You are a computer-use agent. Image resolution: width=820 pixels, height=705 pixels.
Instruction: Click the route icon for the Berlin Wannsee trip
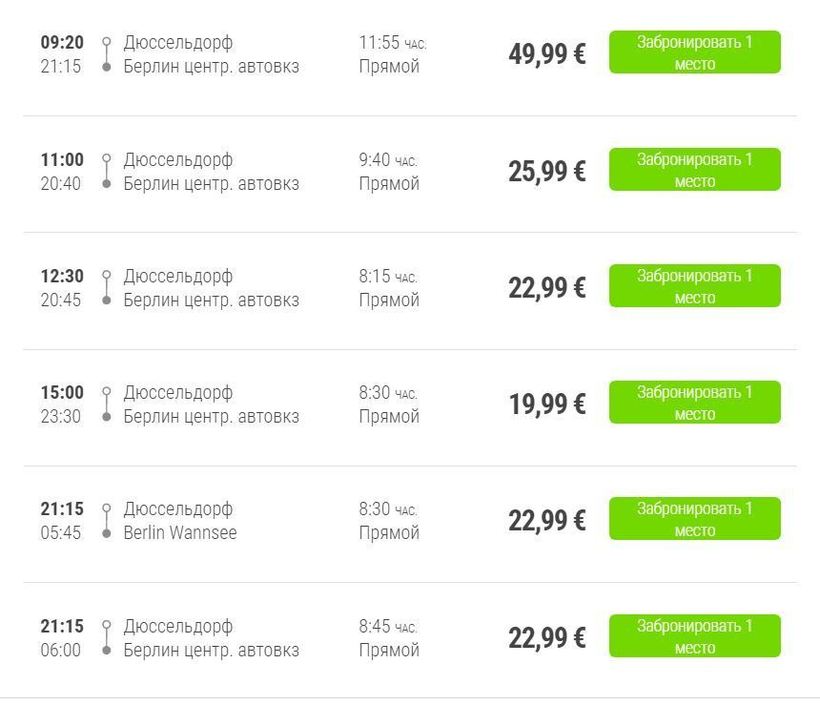(x=106, y=521)
